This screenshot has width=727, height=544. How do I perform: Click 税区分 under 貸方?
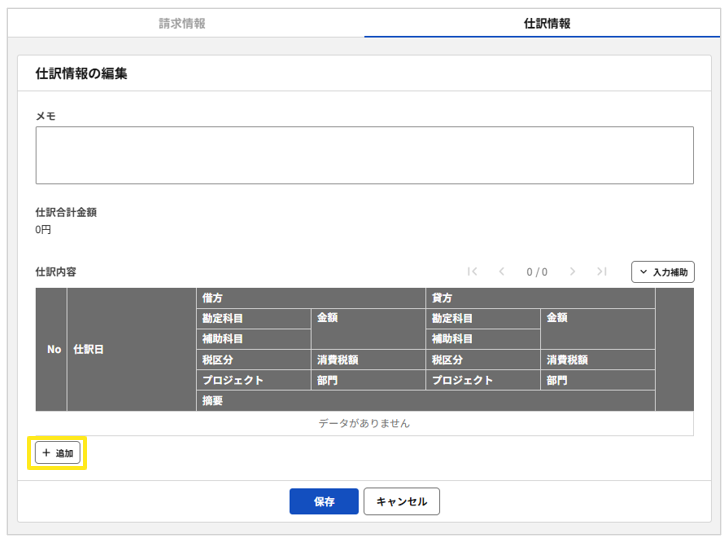483,359
